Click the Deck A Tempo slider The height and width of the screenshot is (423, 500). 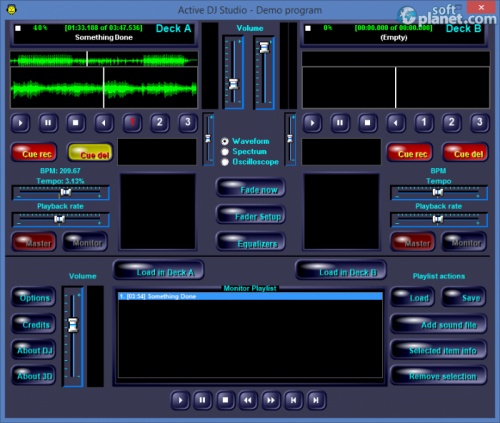(61, 193)
